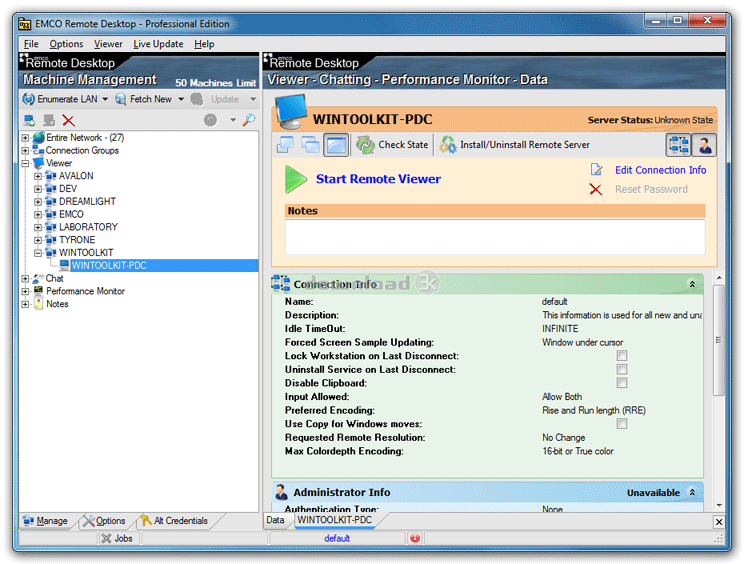Expand the Performance Monitor tree node
Image resolution: width=744 pixels, height=564 pixels.
(25, 292)
